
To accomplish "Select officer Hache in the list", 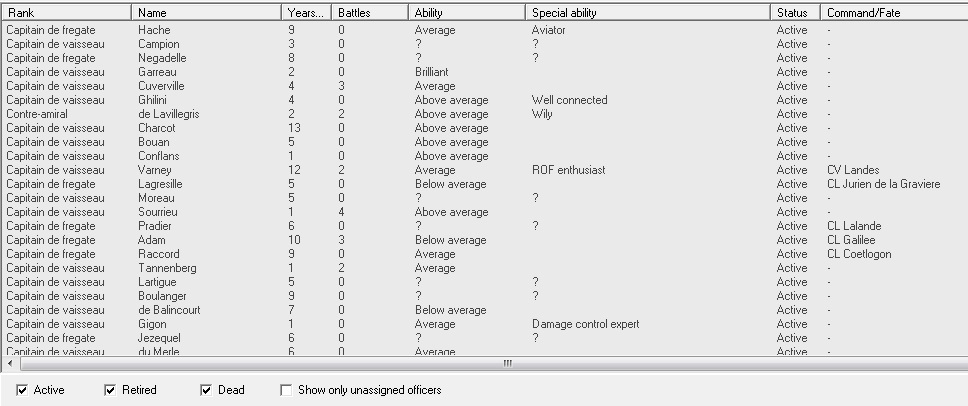I will (x=485, y=30).
